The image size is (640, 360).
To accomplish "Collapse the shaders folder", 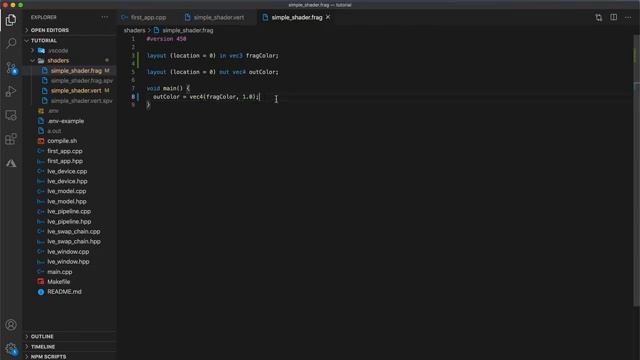I will [x=70, y=60].
